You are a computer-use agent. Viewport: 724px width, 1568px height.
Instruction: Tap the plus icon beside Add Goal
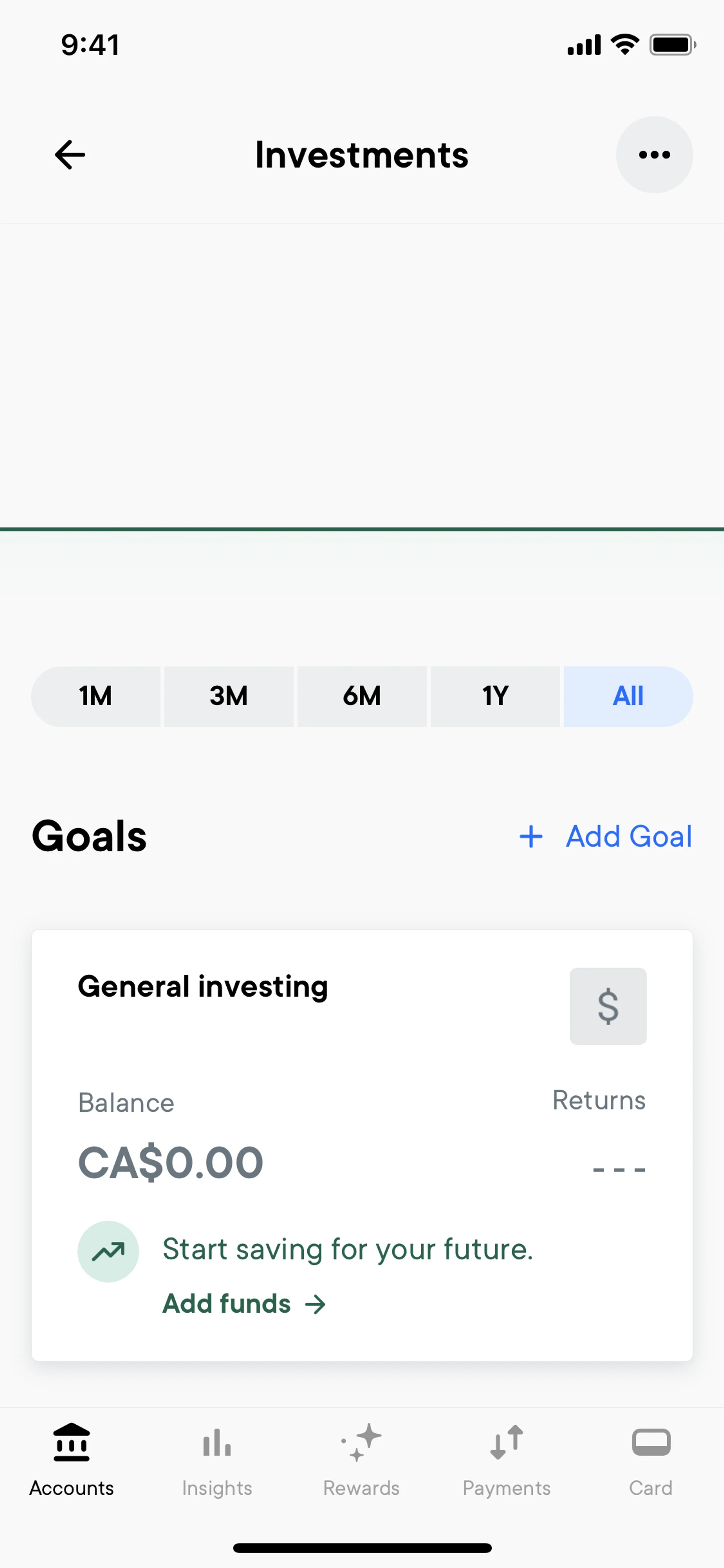click(x=531, y=836)
